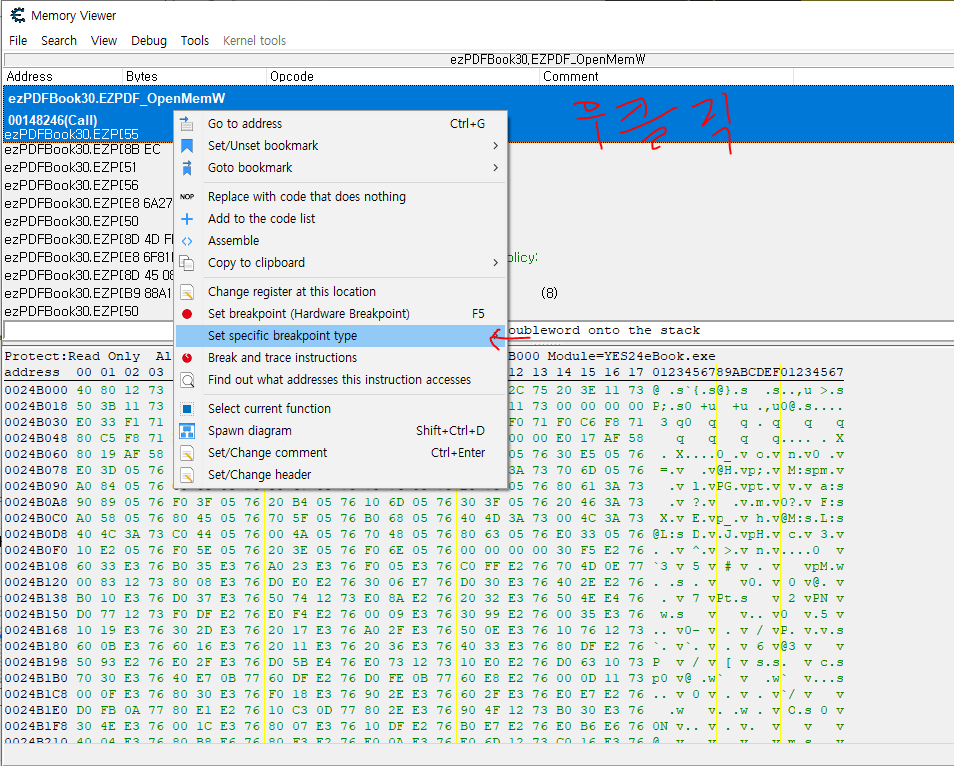Expand the Copy to clipboard submenu arrow
954x766 pixels.
[x=495, y=262]
